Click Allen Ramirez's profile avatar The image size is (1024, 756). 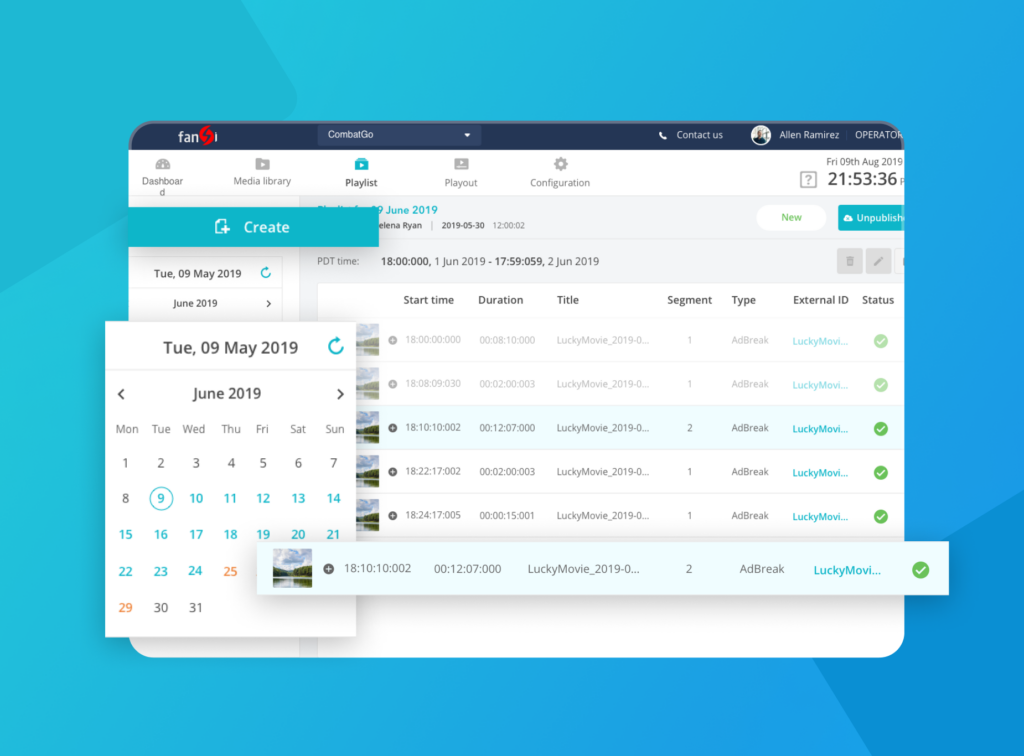click(x=761, y=135)
